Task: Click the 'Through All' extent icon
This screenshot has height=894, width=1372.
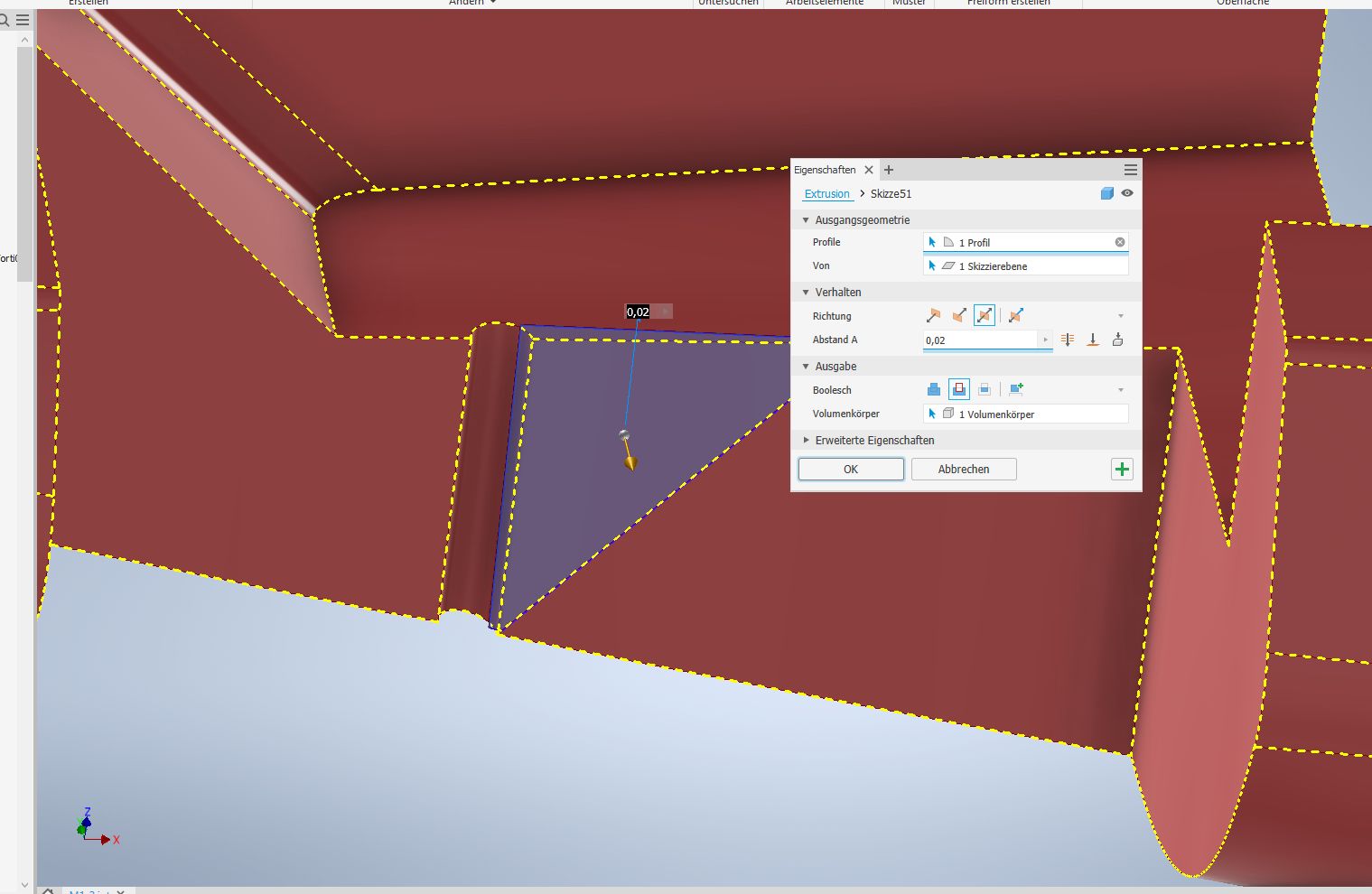Action: click(1068, 340)
